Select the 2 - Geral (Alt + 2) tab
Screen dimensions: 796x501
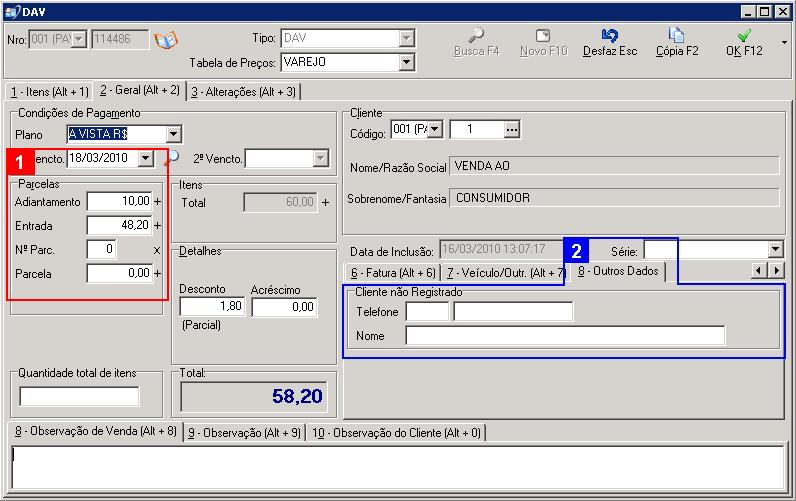[140, 90]
